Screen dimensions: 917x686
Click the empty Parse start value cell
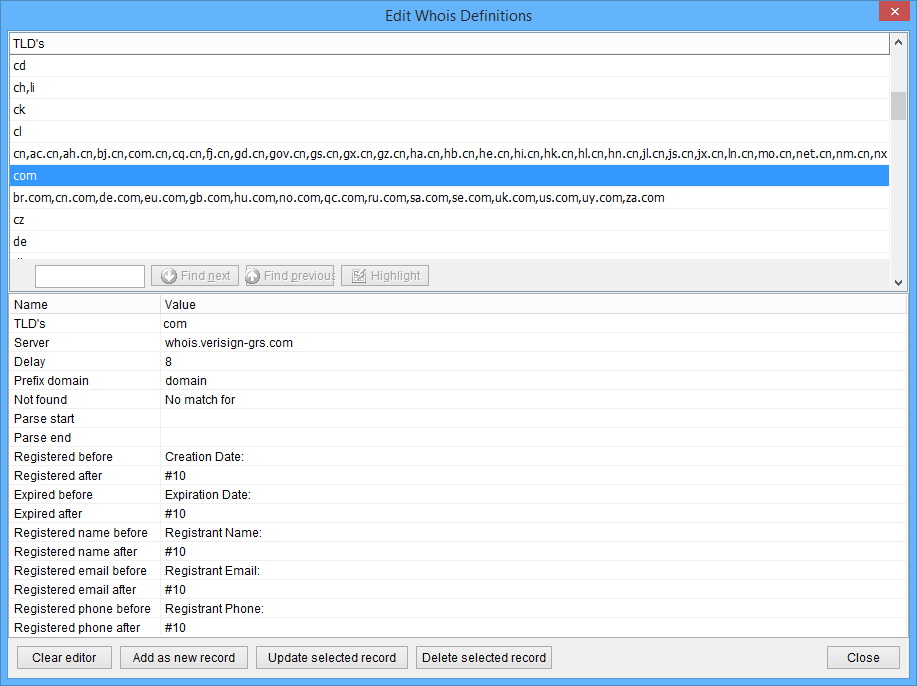(530, 419)
